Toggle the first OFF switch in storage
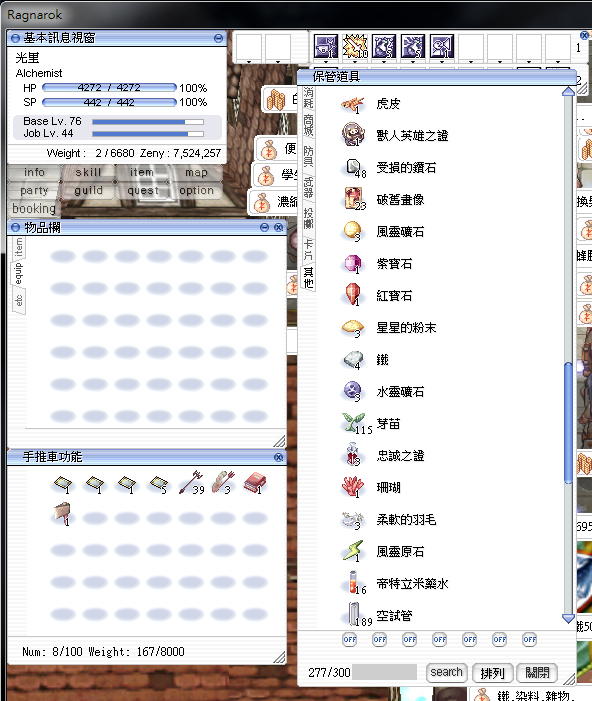Image resolution: width=592 pixels, height=701 pixels. coord(350,639)
